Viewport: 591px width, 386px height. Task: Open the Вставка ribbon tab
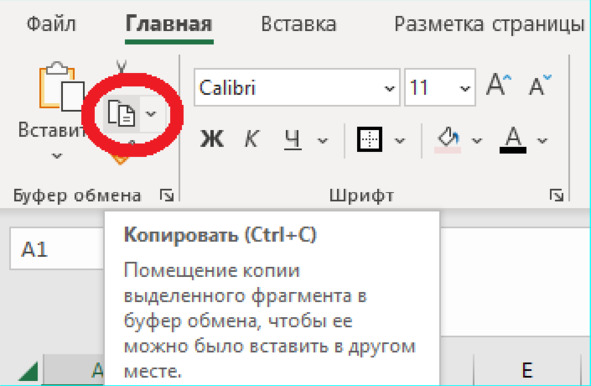tap(298, 24)
